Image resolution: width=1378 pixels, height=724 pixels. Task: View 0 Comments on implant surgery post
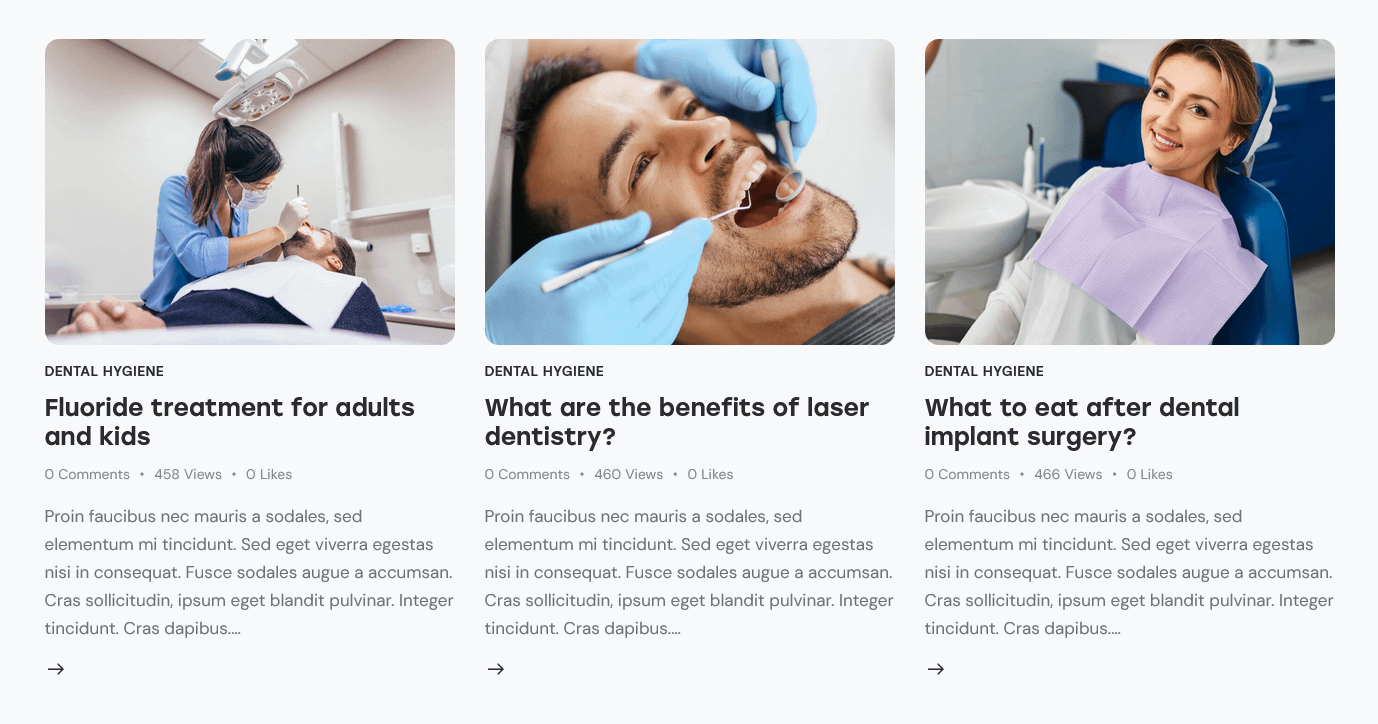pos(967,474)
